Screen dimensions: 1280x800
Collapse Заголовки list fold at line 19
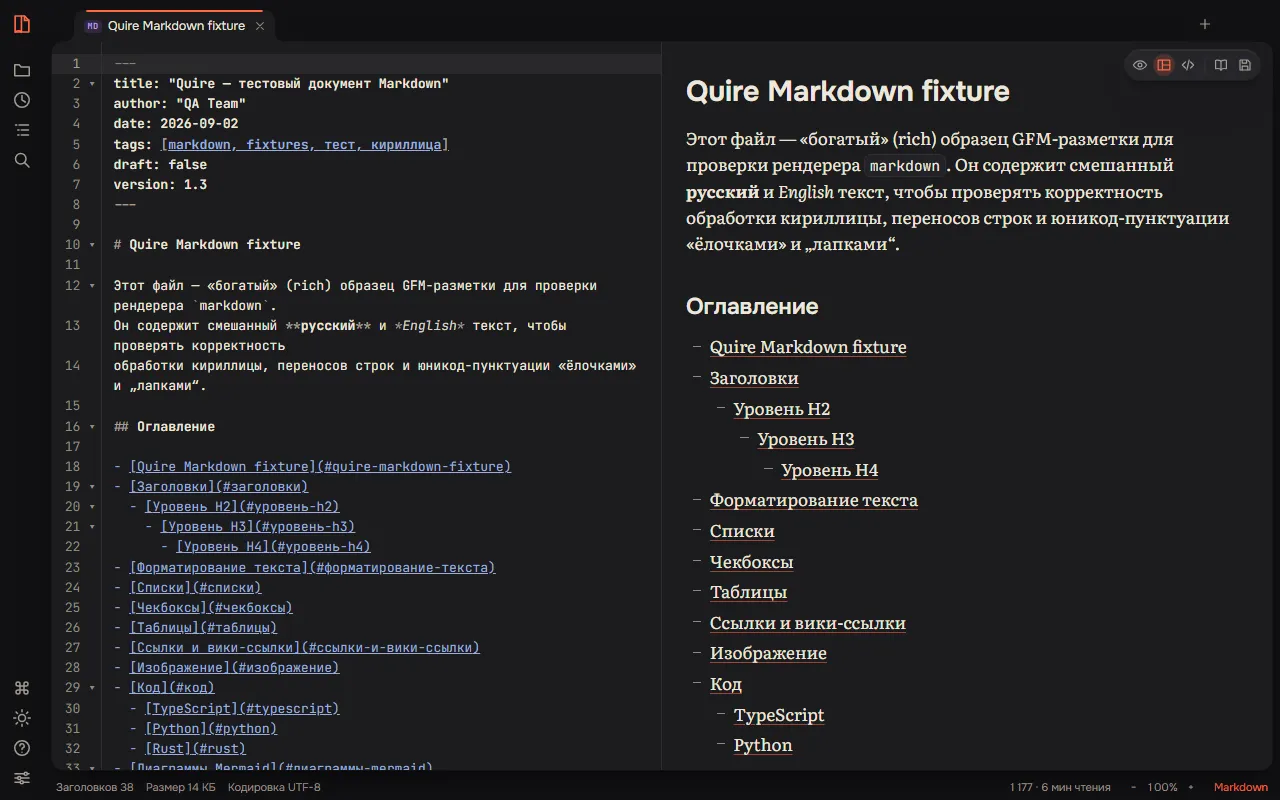click(92, 487)
